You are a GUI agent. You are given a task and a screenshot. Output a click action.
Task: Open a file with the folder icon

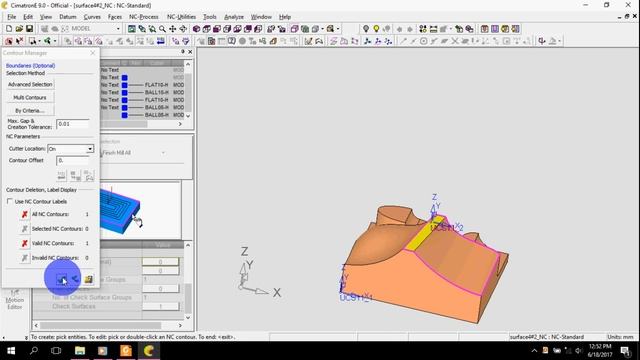pyautogui.click(x=19, y=29)
